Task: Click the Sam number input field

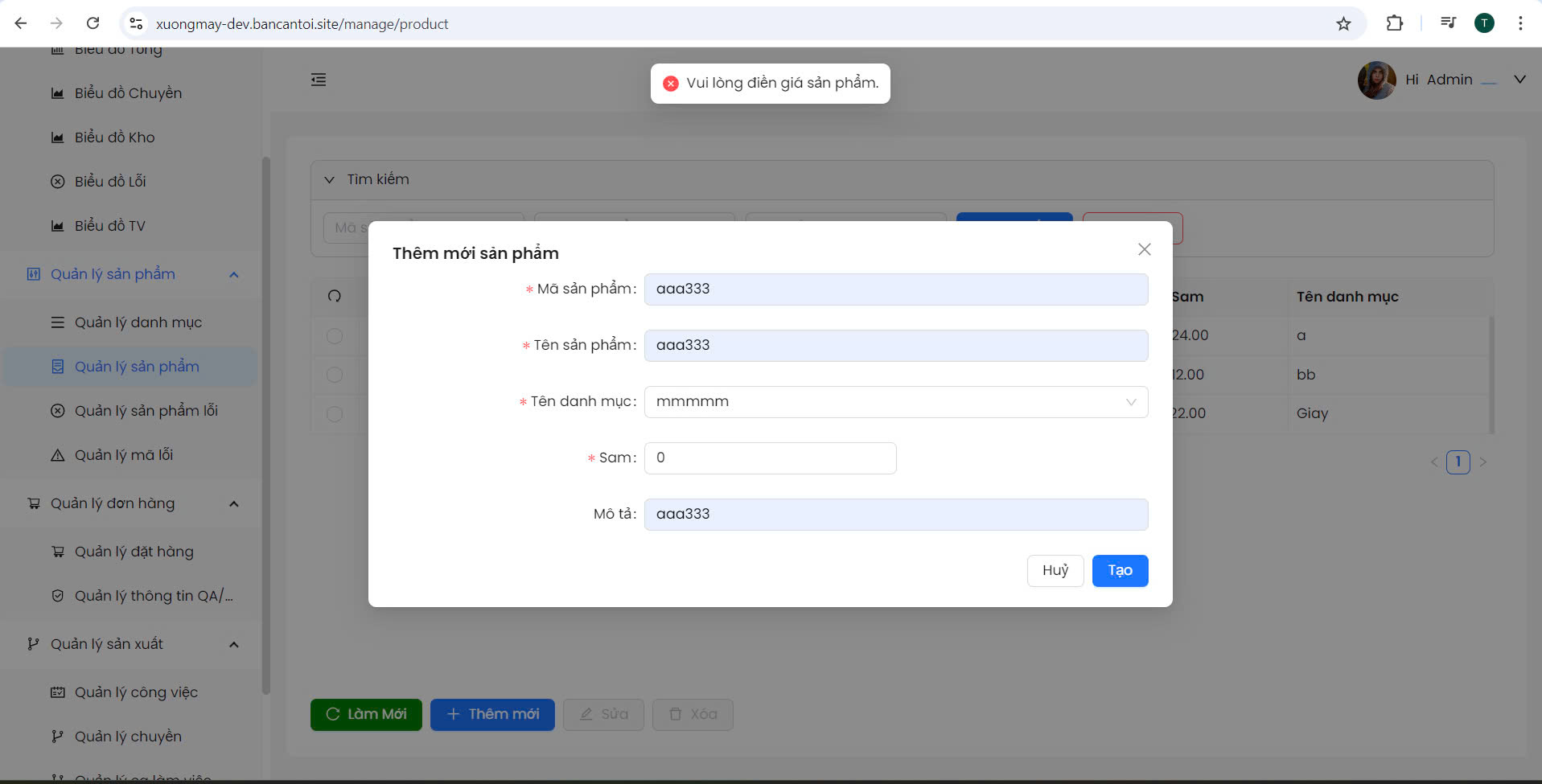Action: coord(770,458)
